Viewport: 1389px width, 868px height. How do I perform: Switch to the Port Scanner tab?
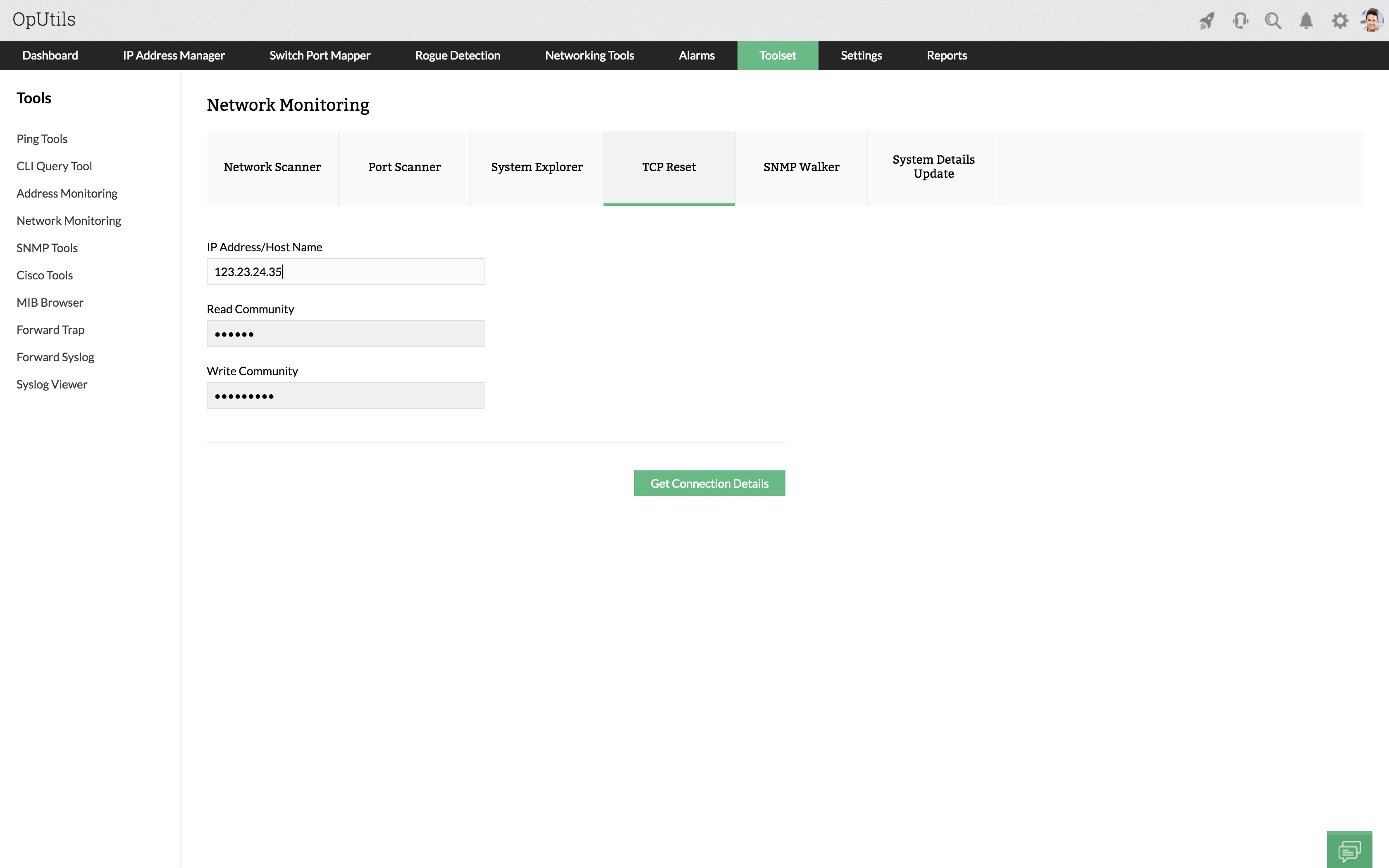[x=404, y=167]
